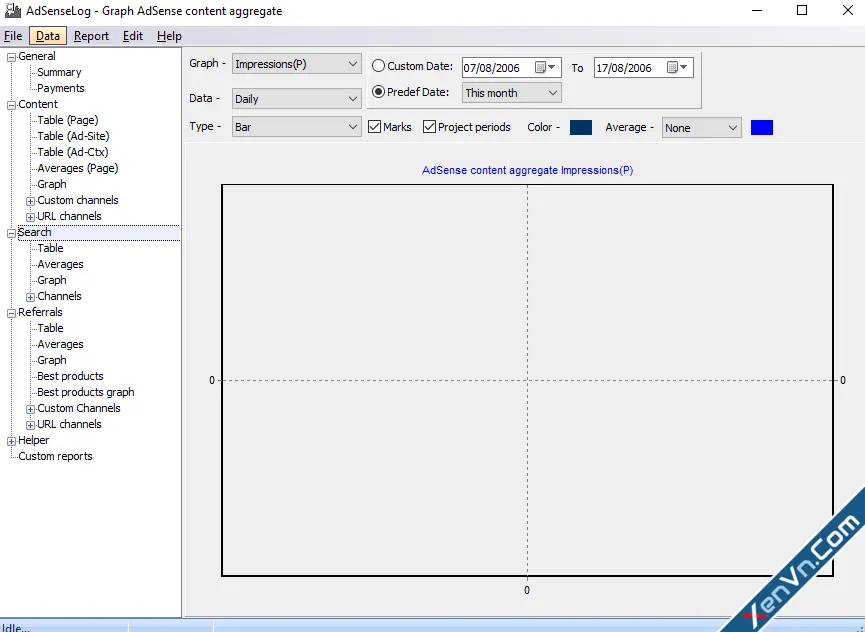
Task: Open Table (Page) under Content
Action: [68, 120]
